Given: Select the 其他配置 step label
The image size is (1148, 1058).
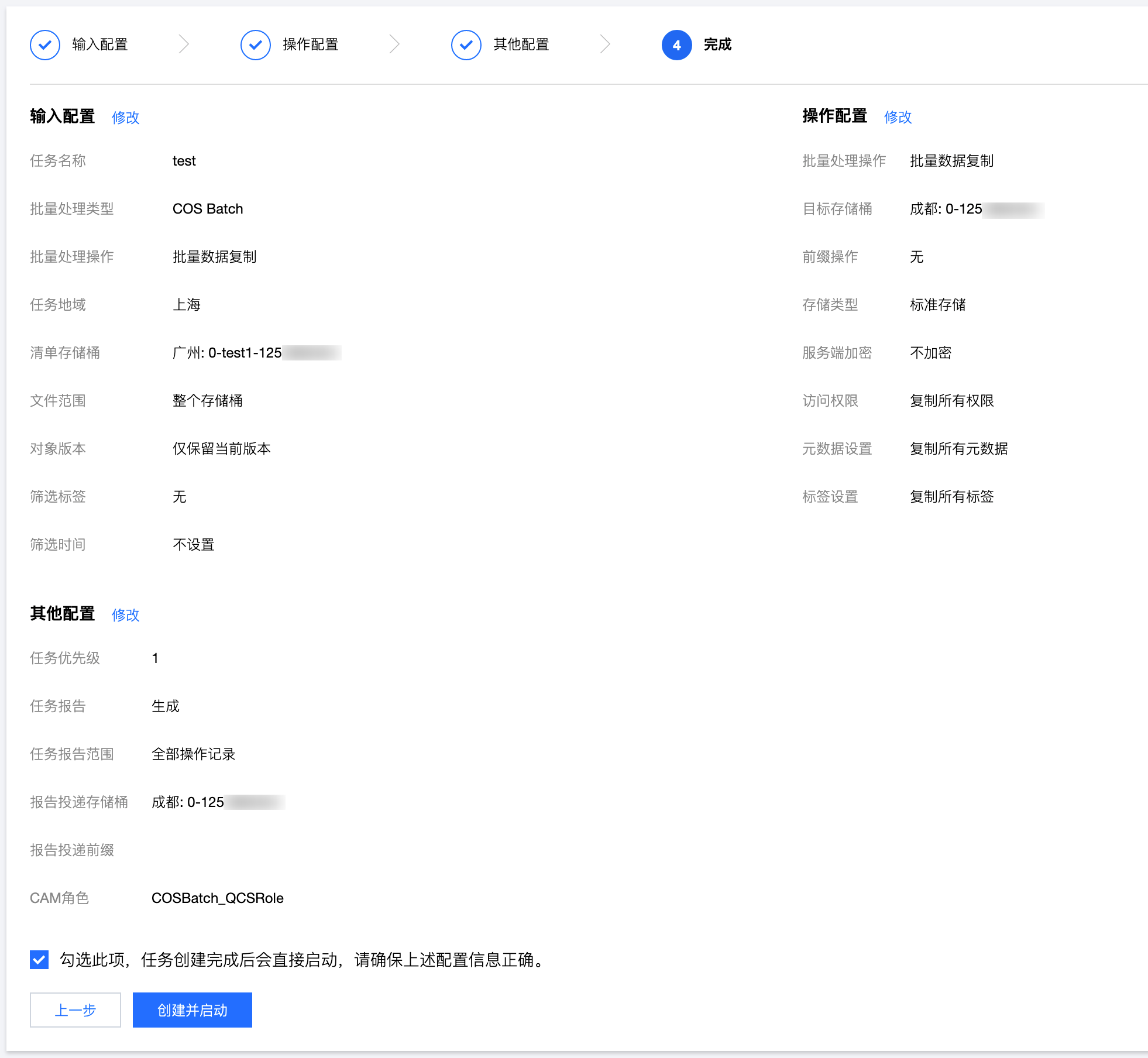Looking at the screenshot, I should click(521, 44).
